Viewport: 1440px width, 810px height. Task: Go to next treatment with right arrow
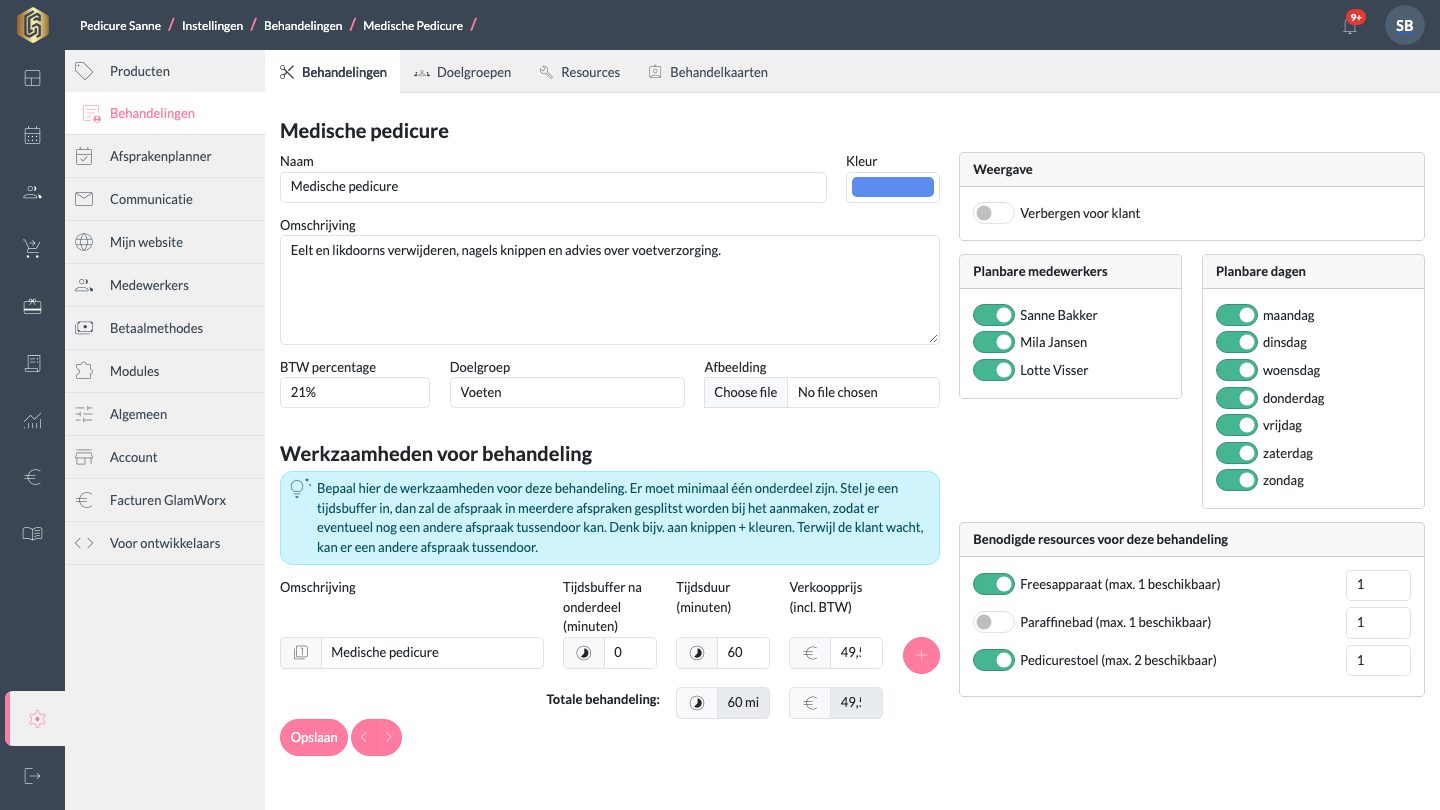389,738
